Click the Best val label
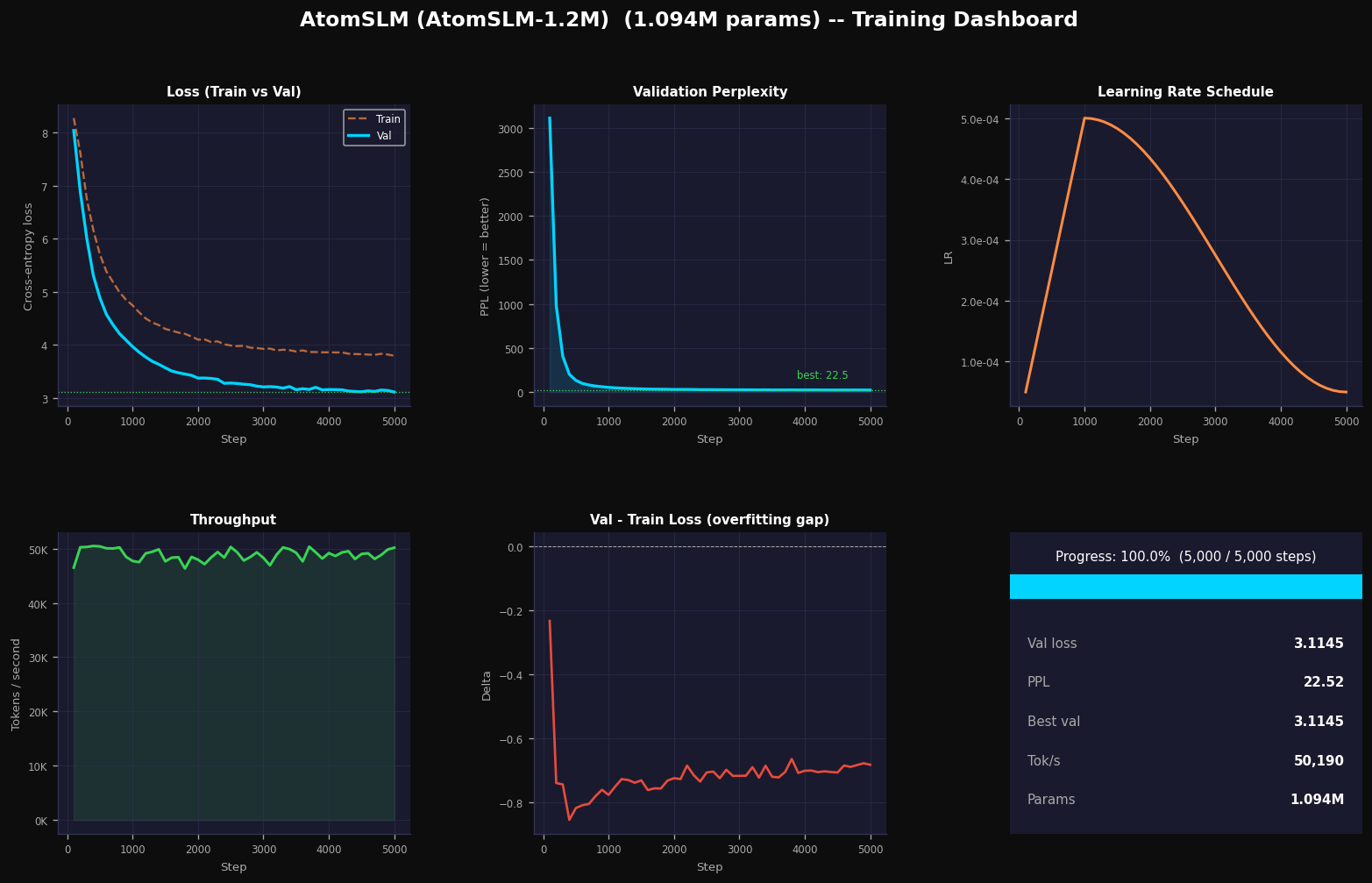This screenshot has height=883, width=1372. point(1054,722)
